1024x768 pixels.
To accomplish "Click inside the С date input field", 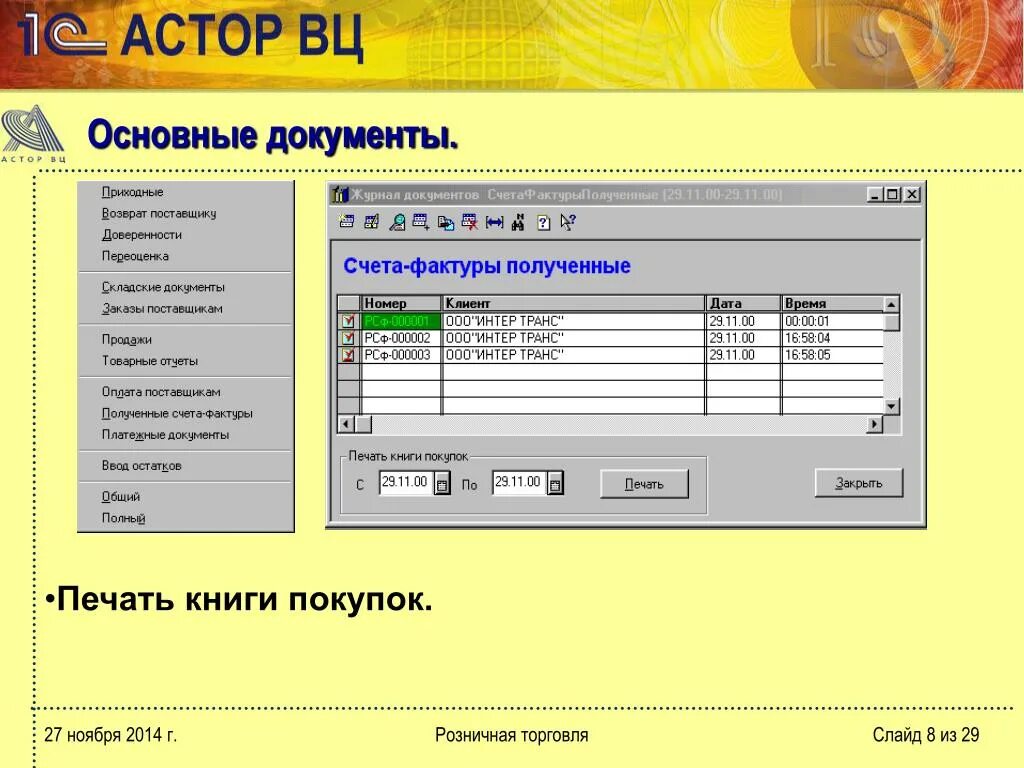I will [405, 482].
